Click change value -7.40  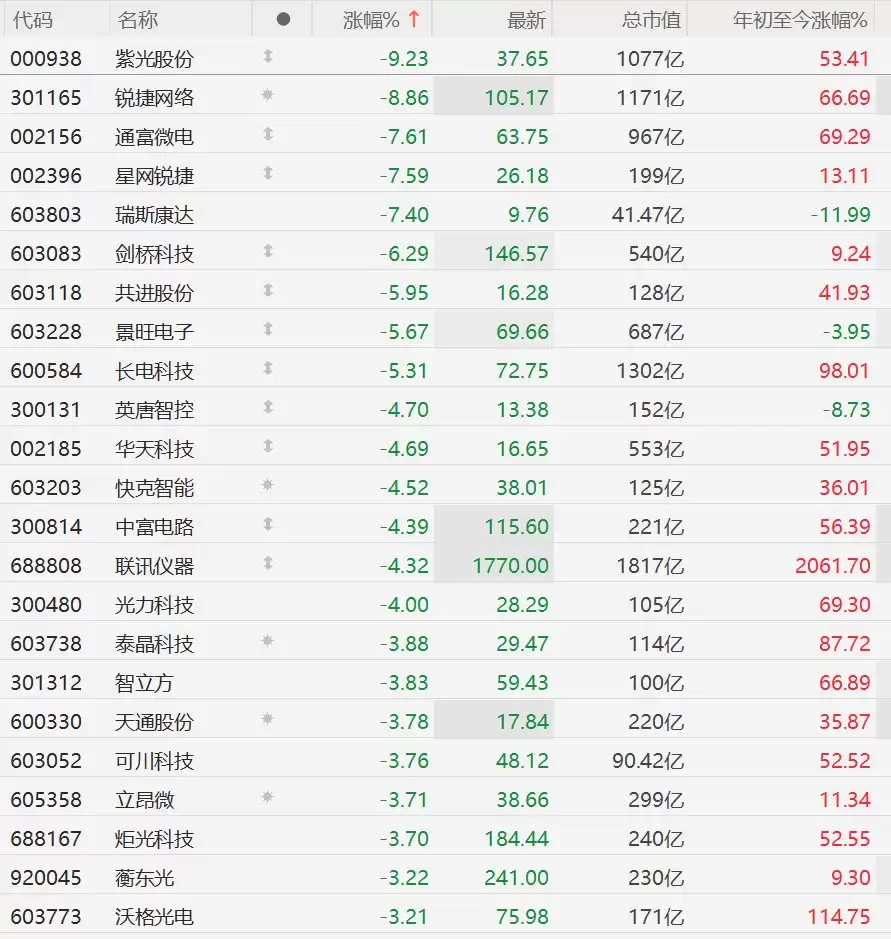(x=404, y=215)
